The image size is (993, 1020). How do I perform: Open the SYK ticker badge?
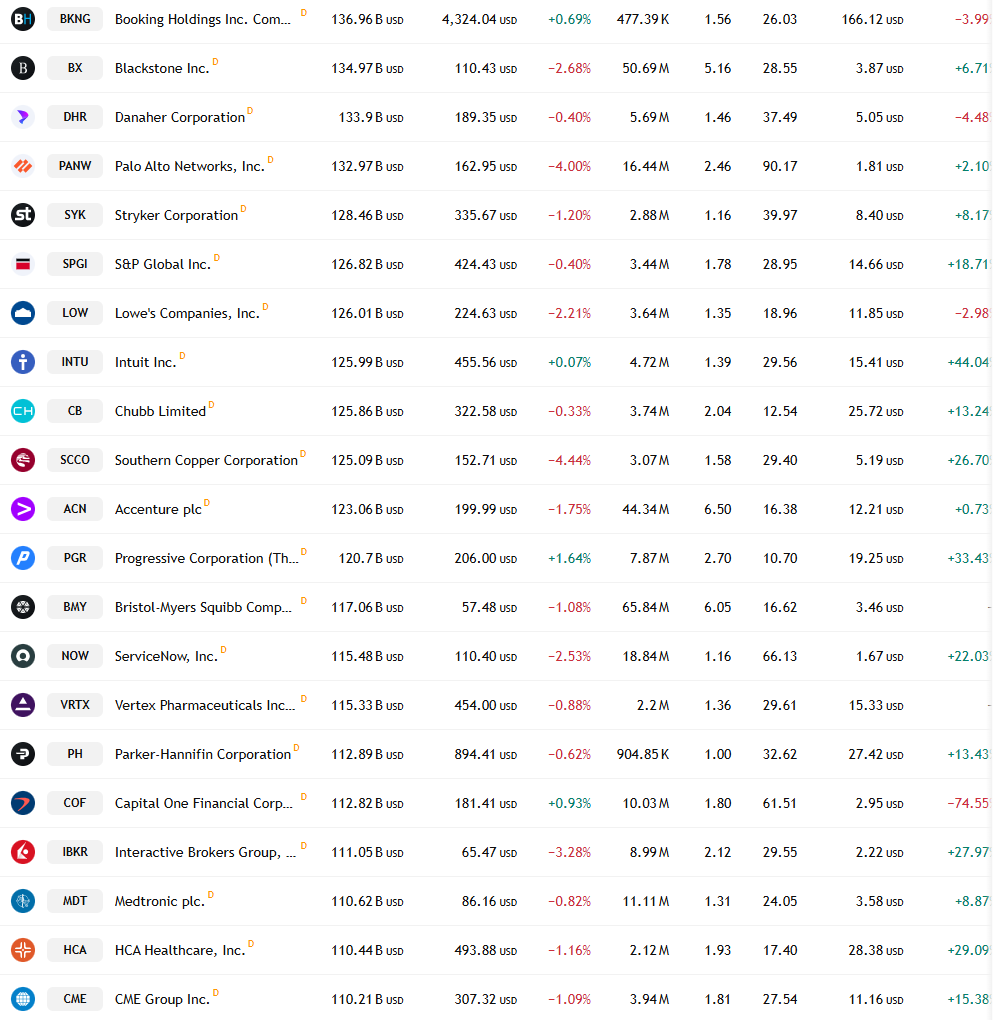[x=75, y=215]
